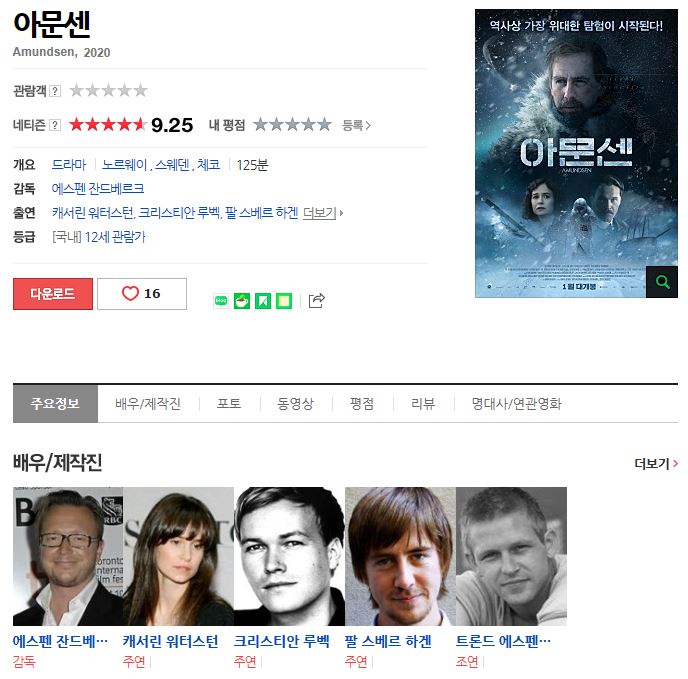
Task: Click the green bookmark share icon
Action: 263,301
